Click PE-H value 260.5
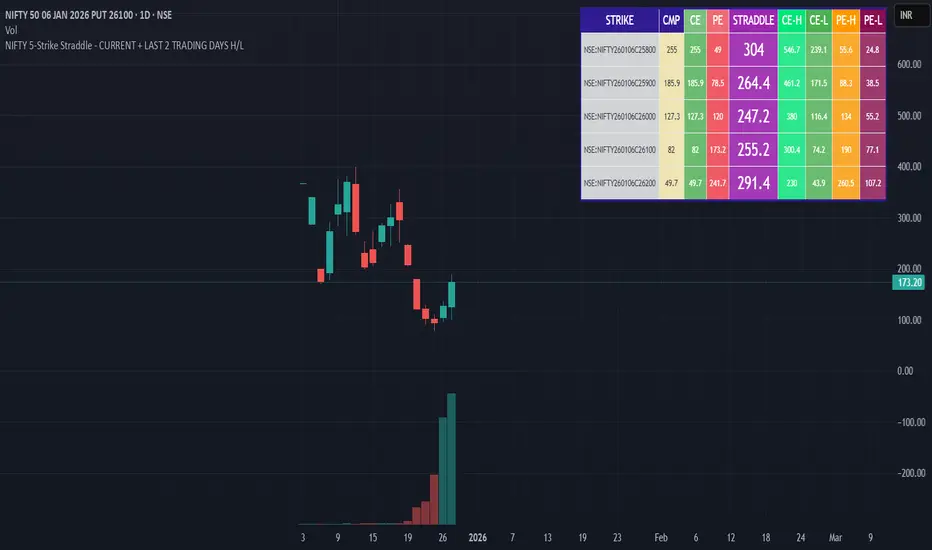The height and width of the screenshot is (550, 932). (846, 183)
